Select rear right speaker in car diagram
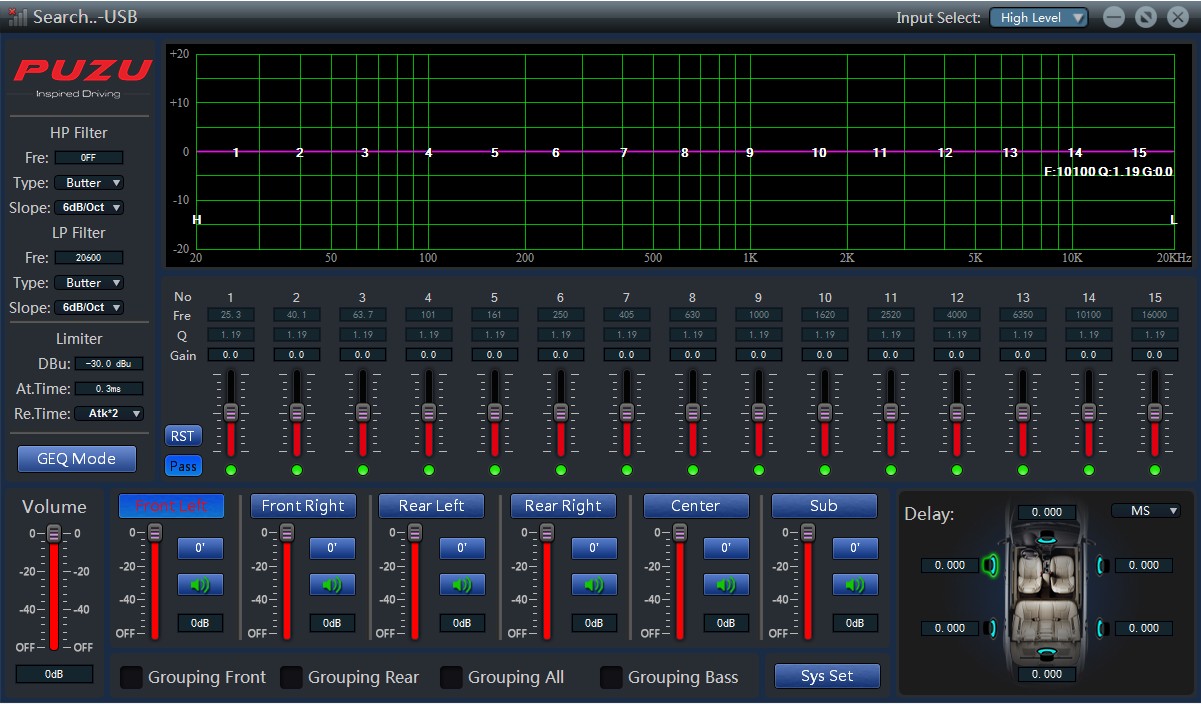Image resolution: width=1201 pixels, height=704 pixels. (1102, 628)
